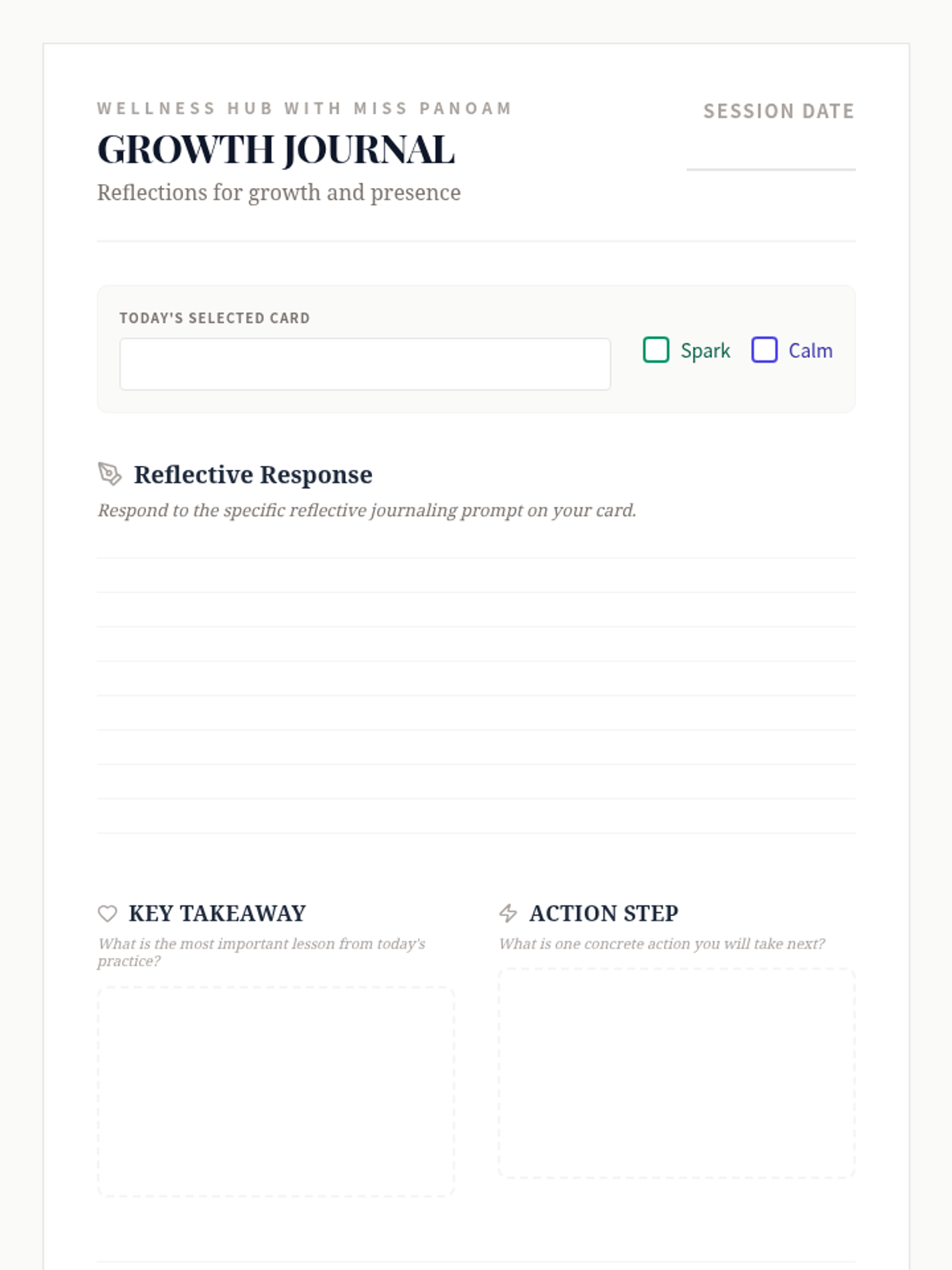Click inside the Key Takeaway dashed box

(x=275, y=1091)
